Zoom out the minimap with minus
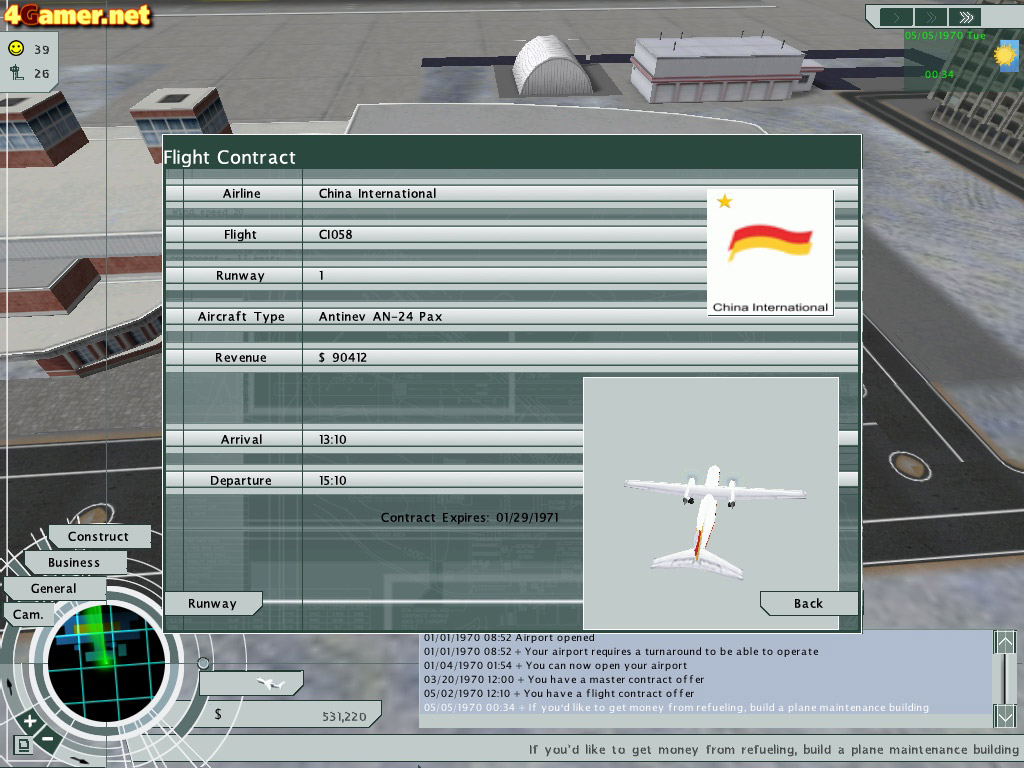 [48, 739]
